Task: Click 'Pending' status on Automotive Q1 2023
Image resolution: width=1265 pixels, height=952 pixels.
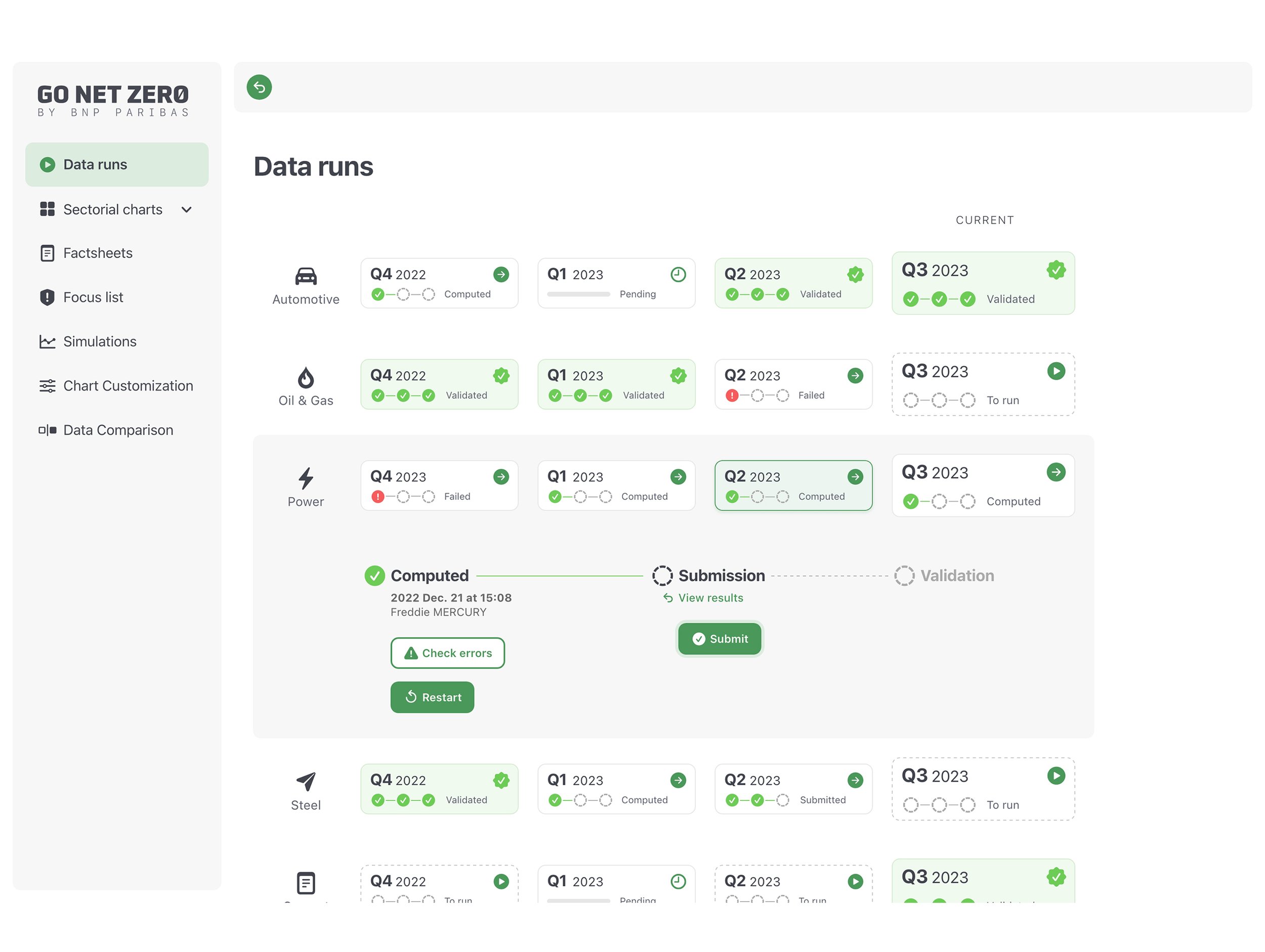Action: coord(638,294)
